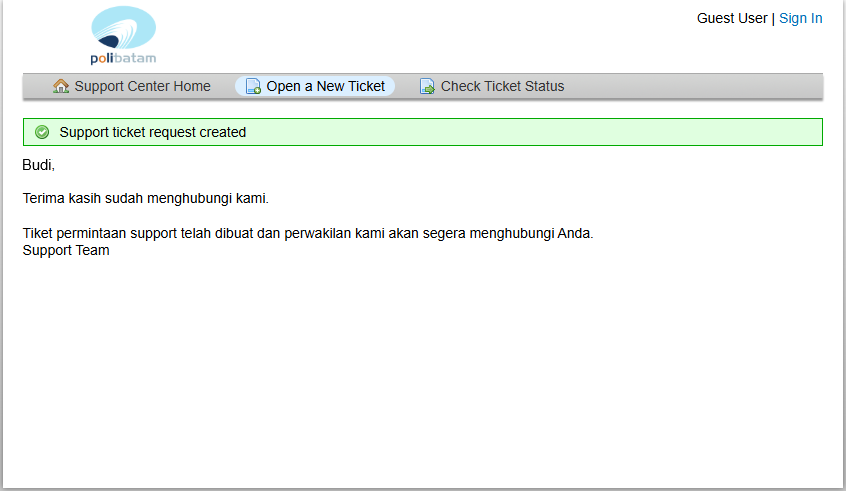
Task: Click the word 'batam' in the logo
Action: (x=135, y=58)
